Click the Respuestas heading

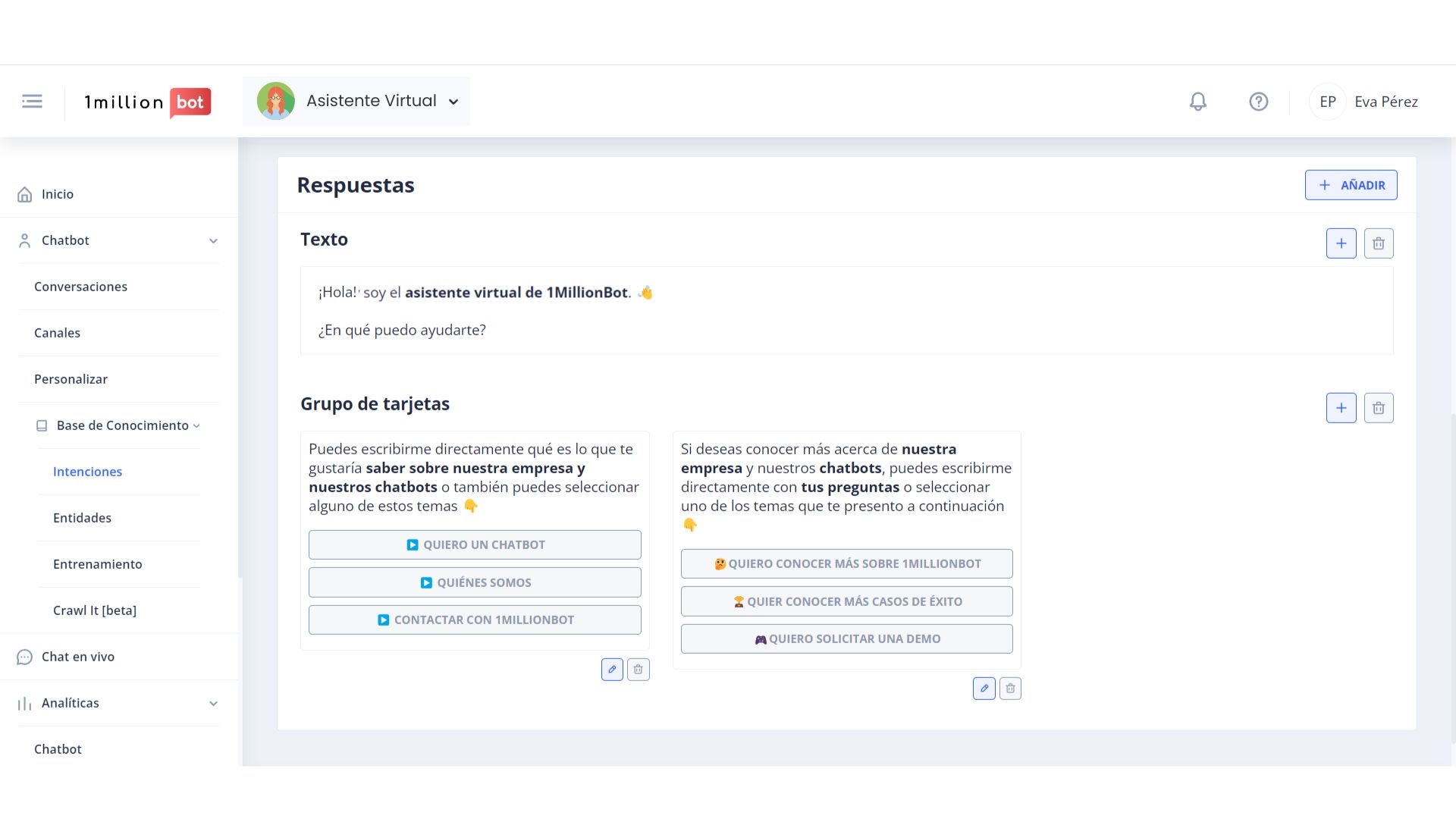click(356, 185)
